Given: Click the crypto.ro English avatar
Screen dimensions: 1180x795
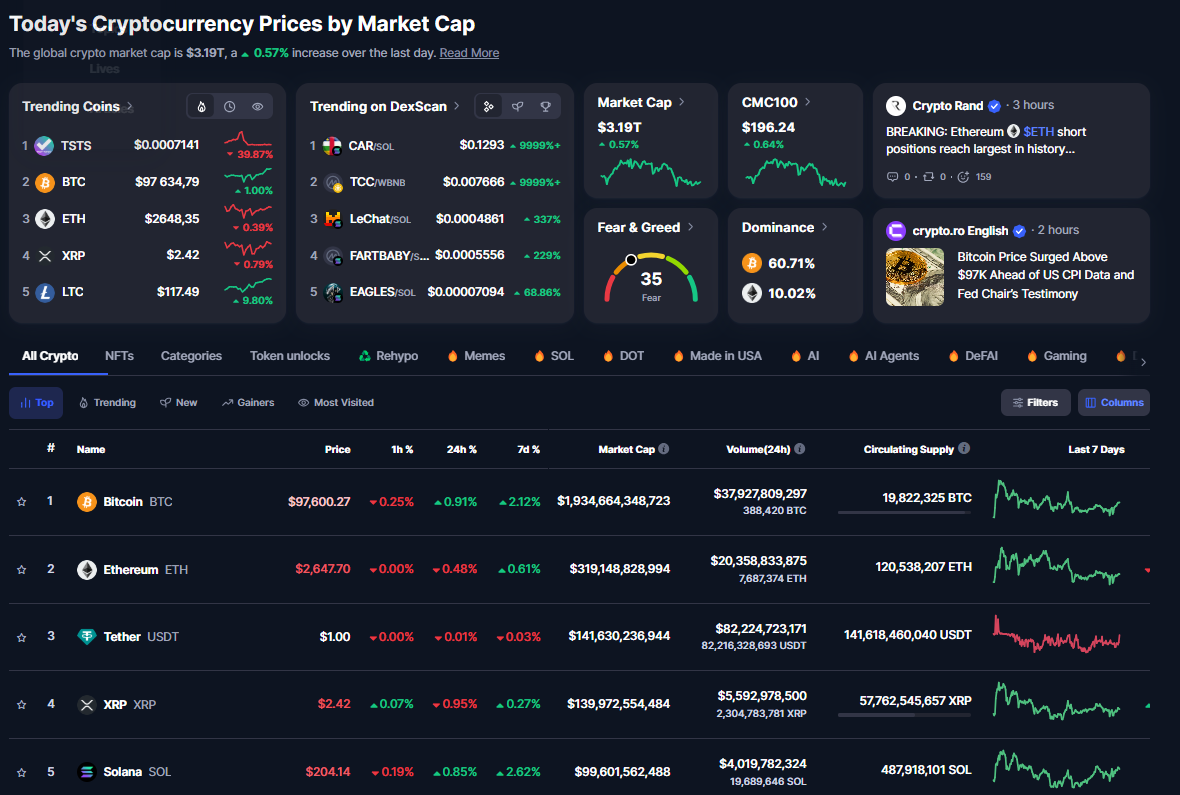Looking at the screenshot, I should point(896,230).
